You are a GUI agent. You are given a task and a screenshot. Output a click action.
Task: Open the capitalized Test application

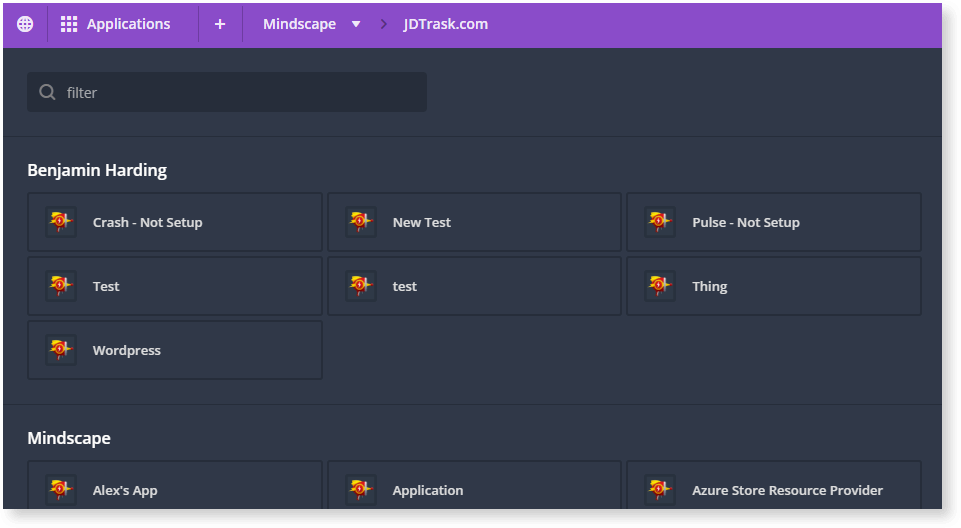pos(175,286)
